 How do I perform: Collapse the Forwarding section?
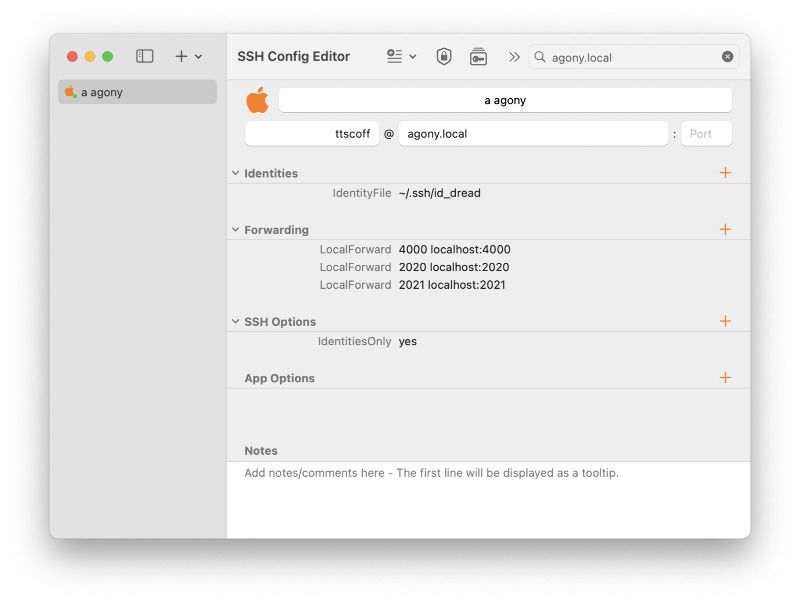(234, 229)
